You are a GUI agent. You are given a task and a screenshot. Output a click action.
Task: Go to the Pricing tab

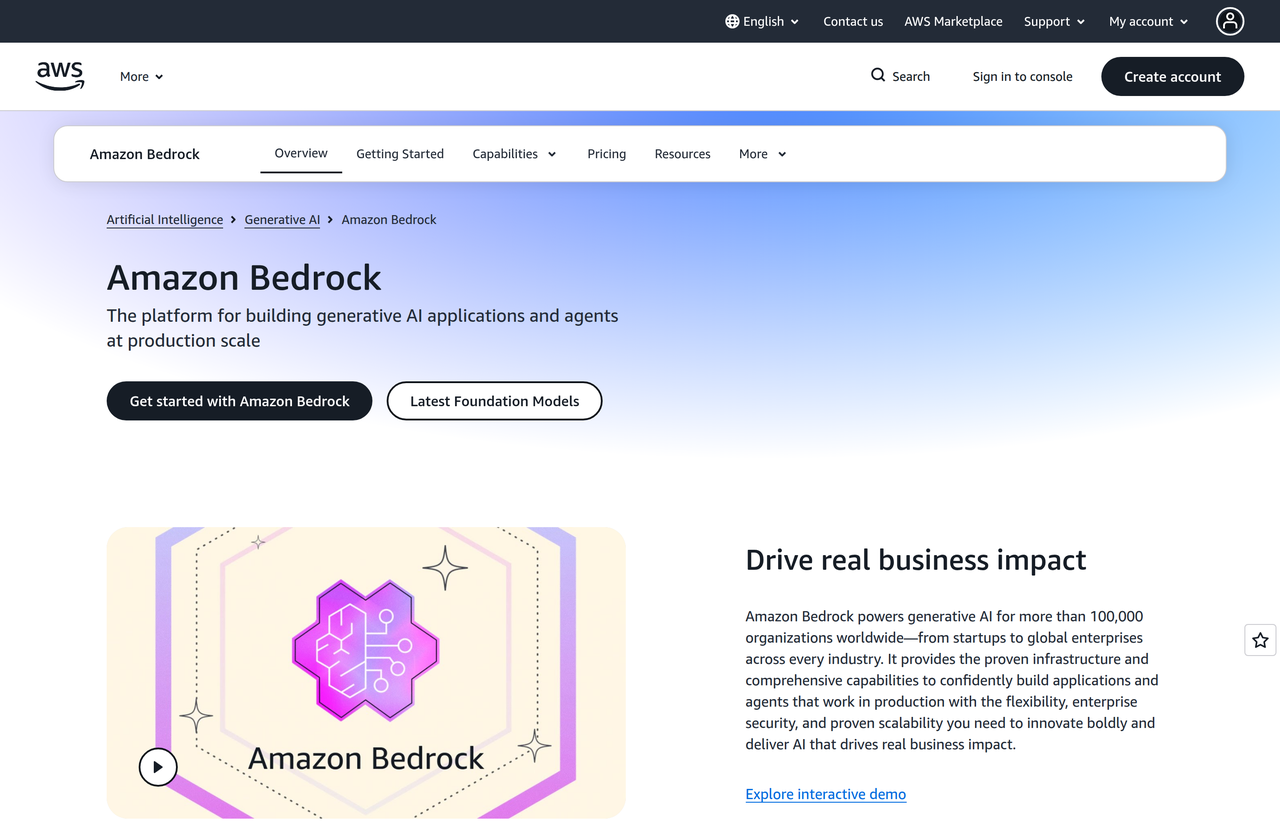click(x=607, y=154)
